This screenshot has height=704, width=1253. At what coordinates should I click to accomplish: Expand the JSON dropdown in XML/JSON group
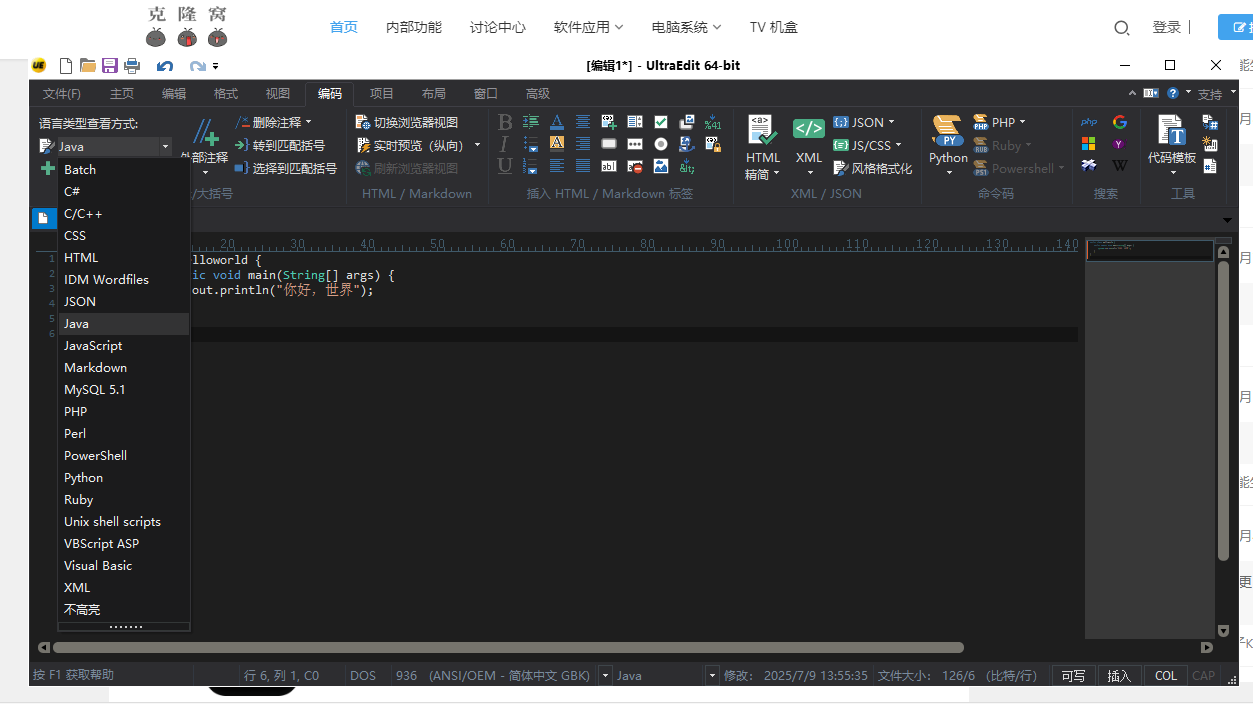(x=897, y=122)
